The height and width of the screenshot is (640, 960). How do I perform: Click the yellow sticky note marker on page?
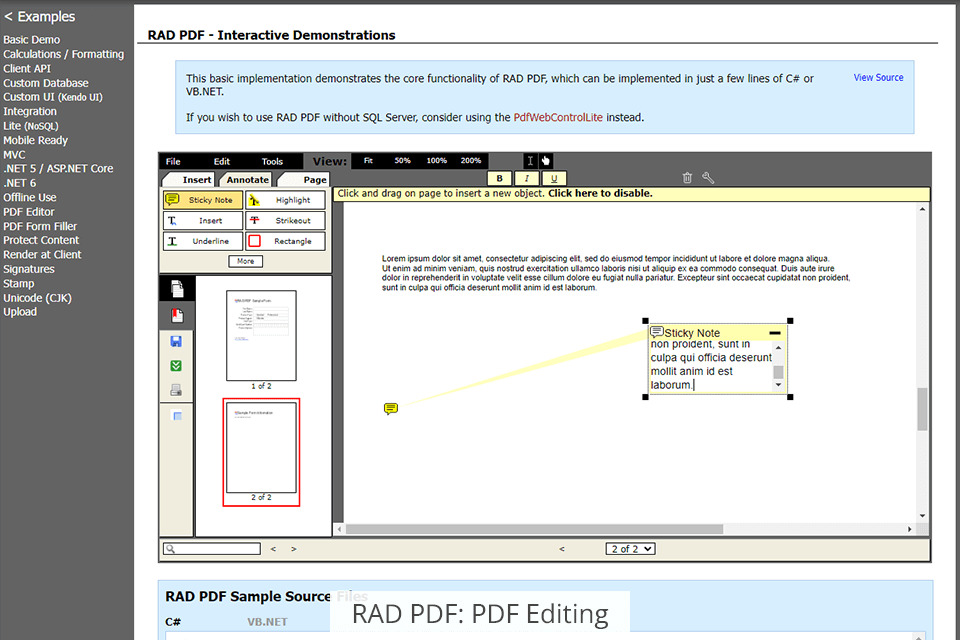[x=391, y=408]
